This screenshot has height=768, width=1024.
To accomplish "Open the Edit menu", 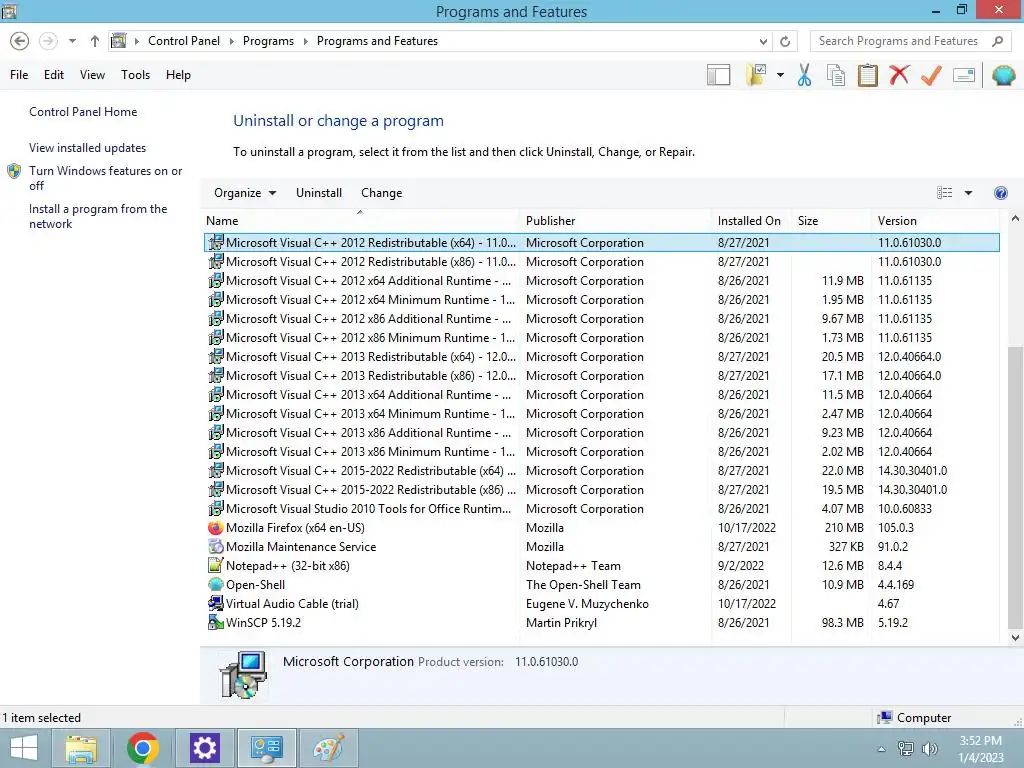I will 54,75.
